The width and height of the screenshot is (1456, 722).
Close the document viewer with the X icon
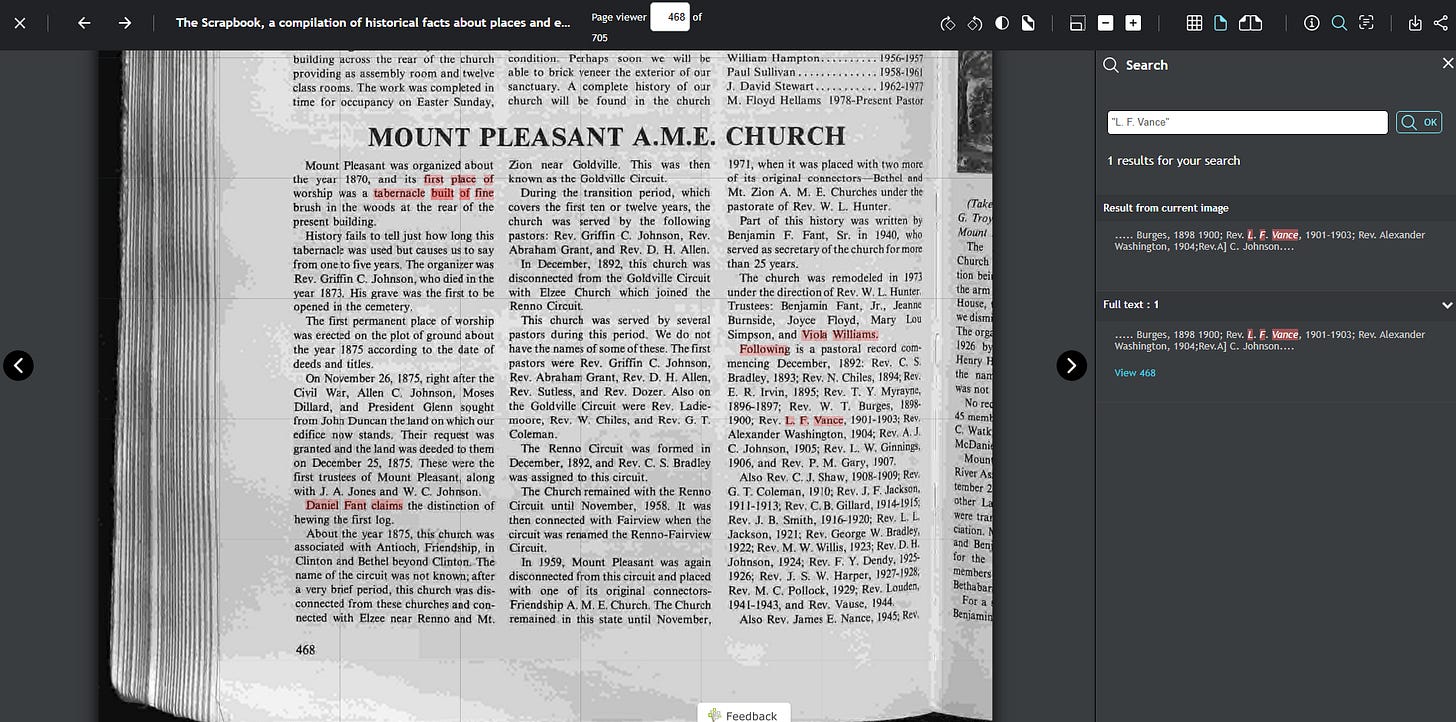pyautogui.click(x=20, y=22)
